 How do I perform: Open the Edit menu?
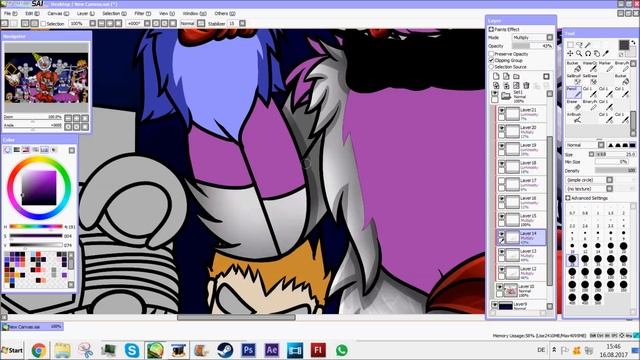[x=32, y=13]
